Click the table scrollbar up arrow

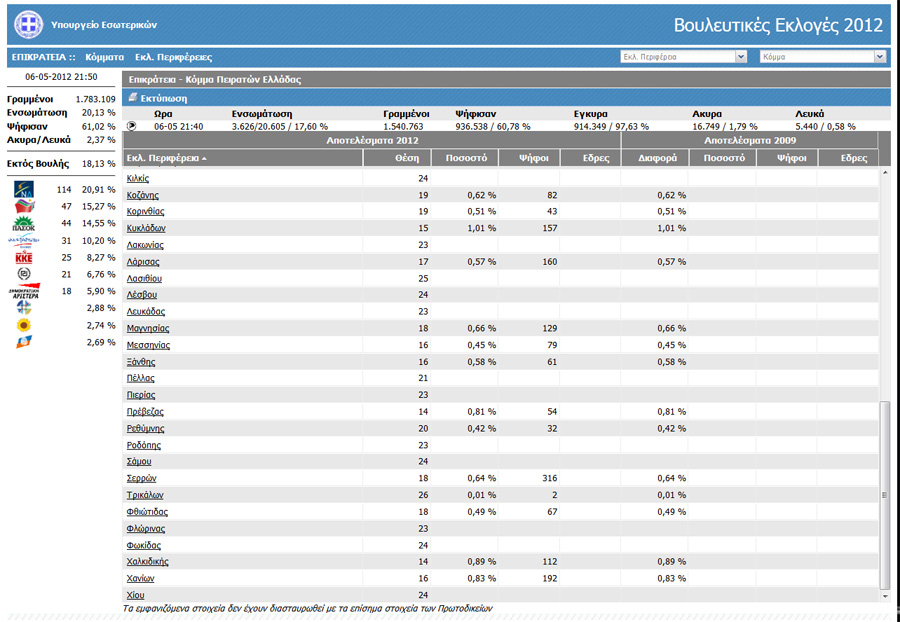(885, 173)
